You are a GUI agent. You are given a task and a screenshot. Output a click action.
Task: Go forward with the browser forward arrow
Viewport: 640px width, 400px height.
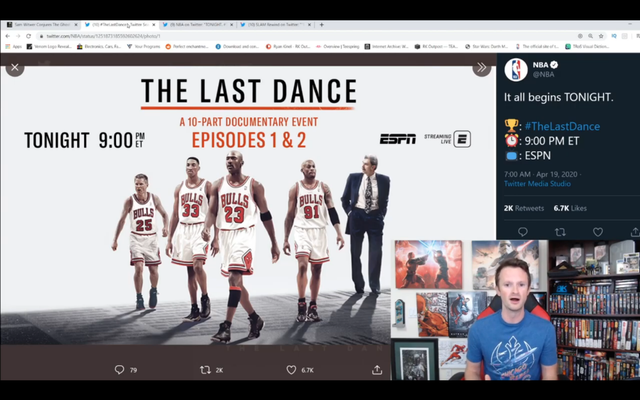(18, 36)
